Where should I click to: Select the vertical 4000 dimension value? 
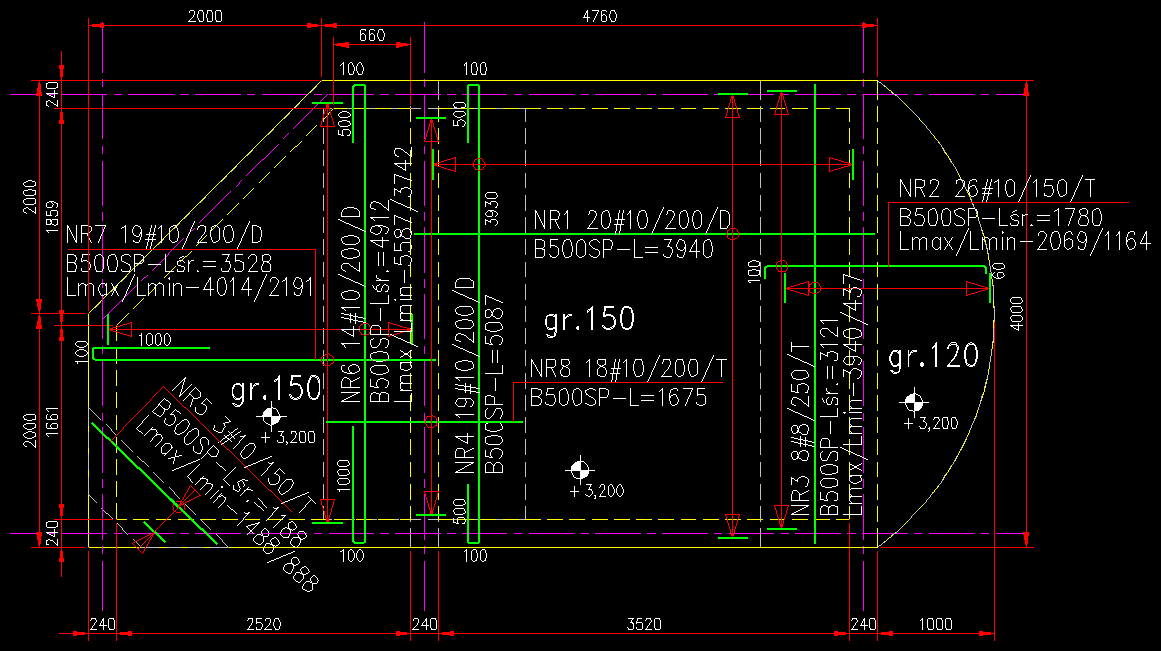click(1017, 313)
